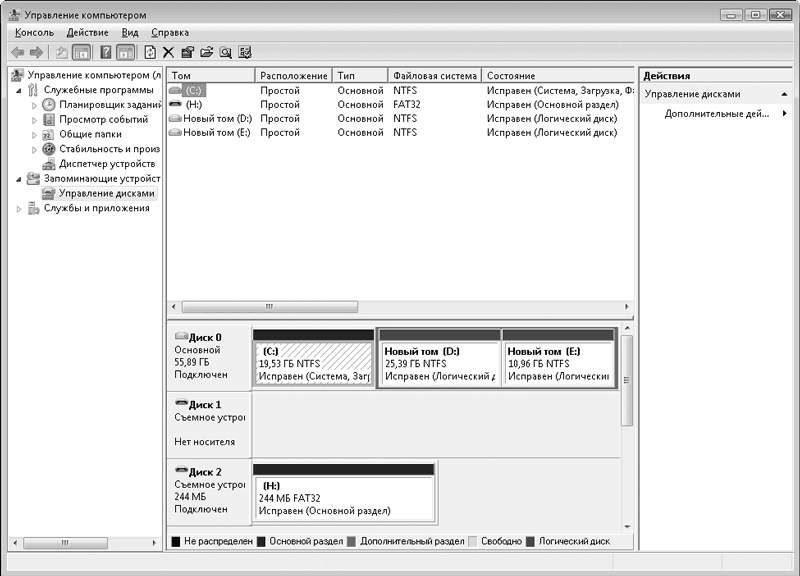
Task: Click the Help question mark toolbar icon
Action: coord(104,52)
